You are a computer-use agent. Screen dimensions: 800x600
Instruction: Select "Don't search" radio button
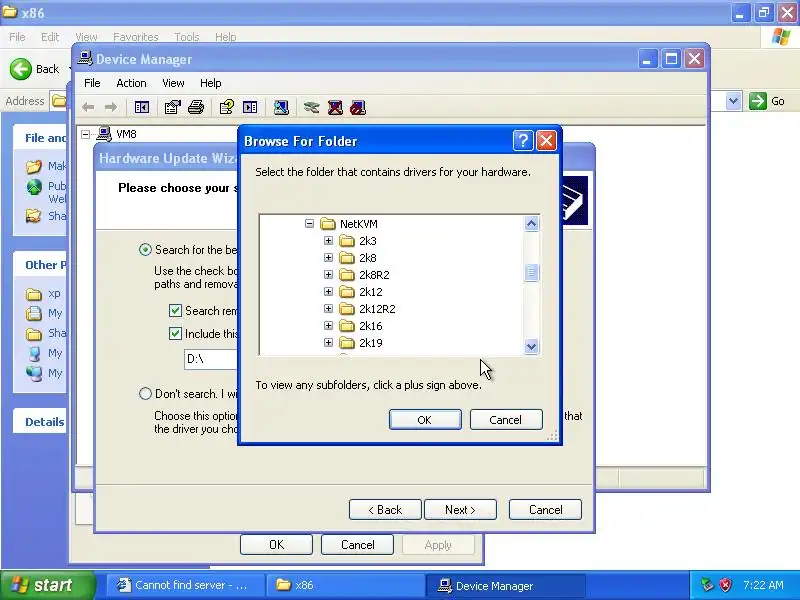(145, 394)
